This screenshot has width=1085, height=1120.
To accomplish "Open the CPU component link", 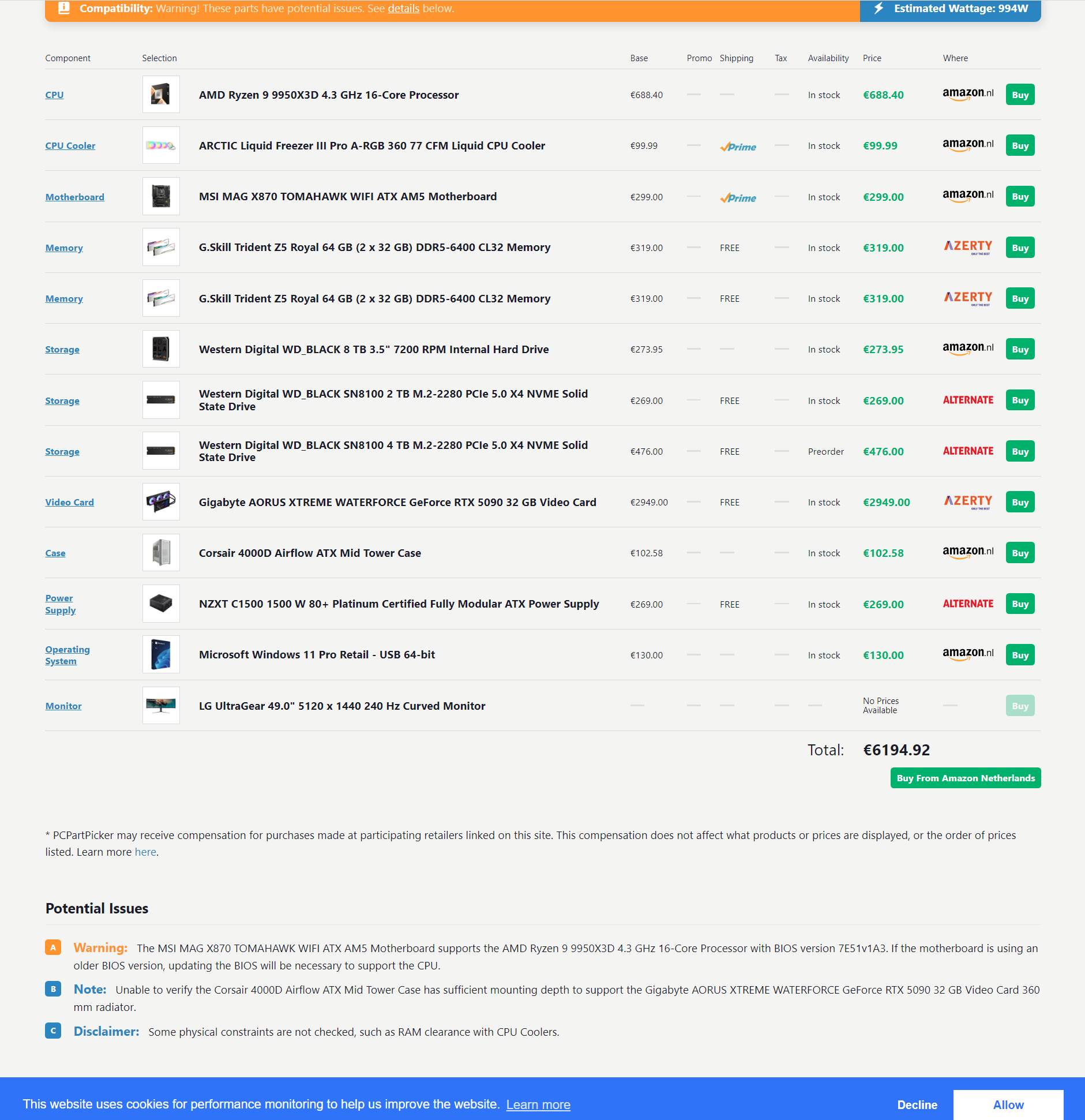I will click(x=54, y=95).
